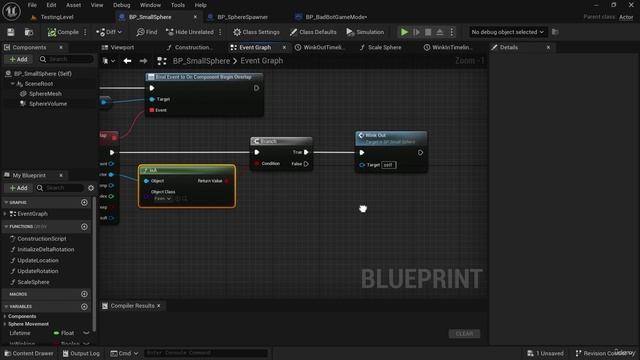Open Class Defaults
The width and height of the screenshot is (640, 360).
[313, 32]
